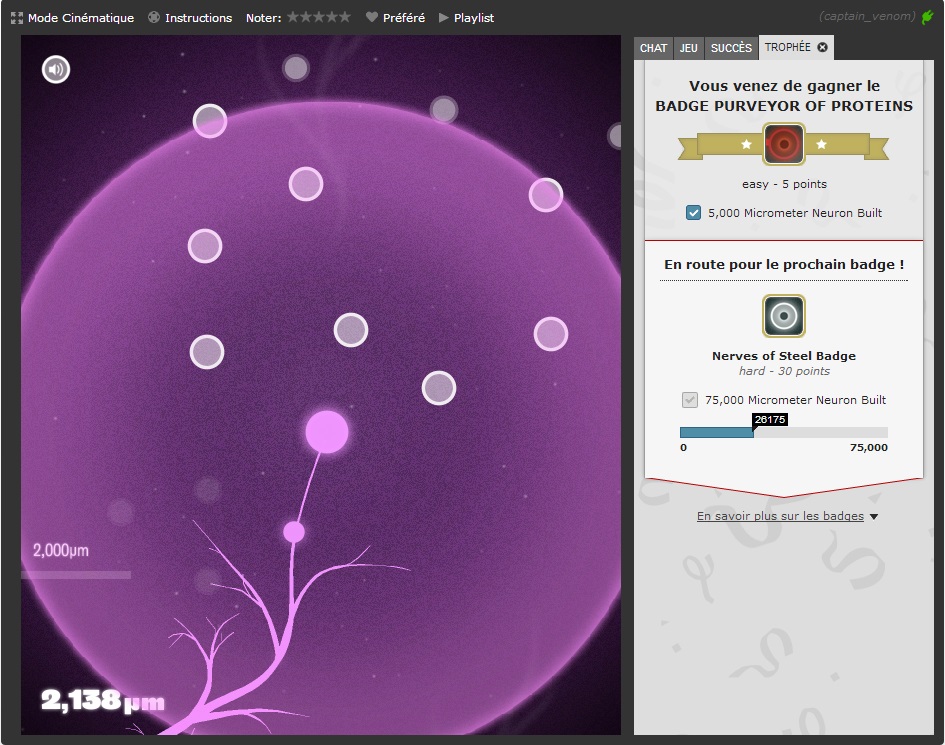
Task: Toggle 75,000 Micrometer Neuron Built checkbox
Action: [x=690, y=400]
